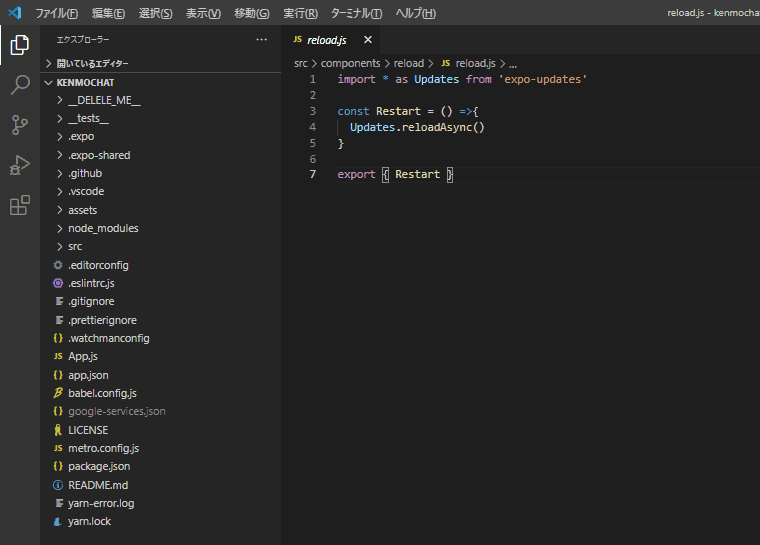The height and width of the screenshot is (545, 760).
Task: Expand the 開いているエディター section
Action: (48, 64)
